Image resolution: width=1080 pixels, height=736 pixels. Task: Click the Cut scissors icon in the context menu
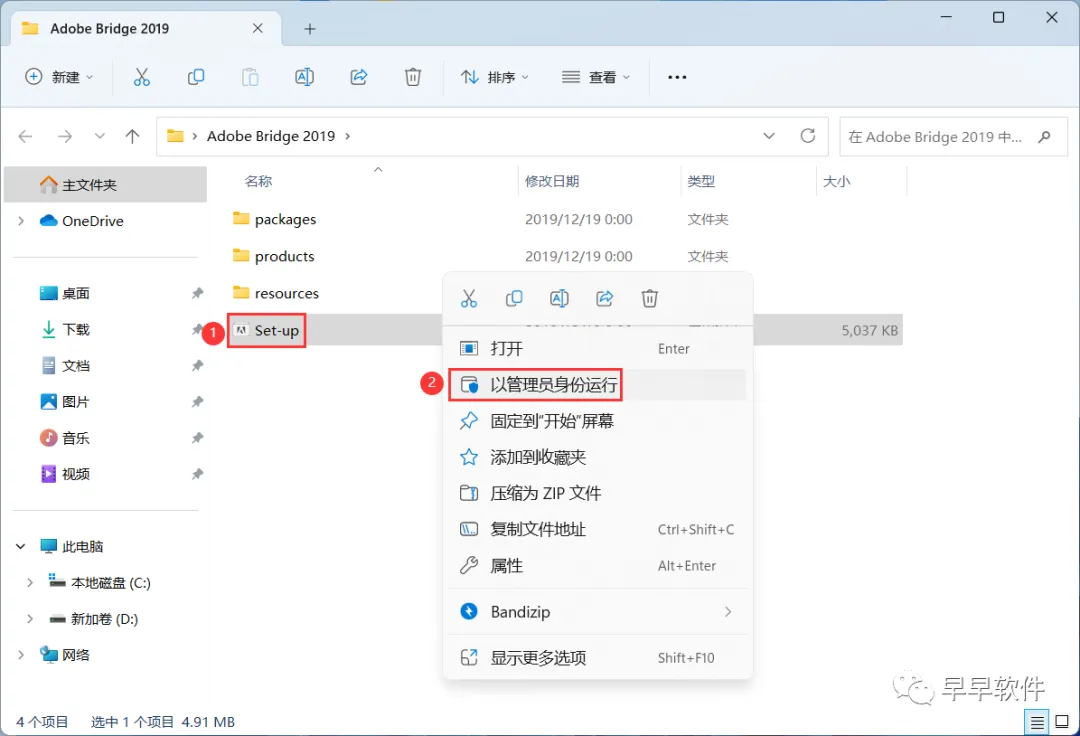pyautogui.click(x=469, y=298)
